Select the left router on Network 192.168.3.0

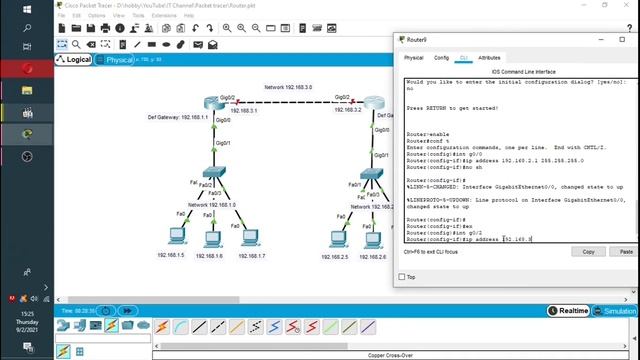click(x=214, y=102)
